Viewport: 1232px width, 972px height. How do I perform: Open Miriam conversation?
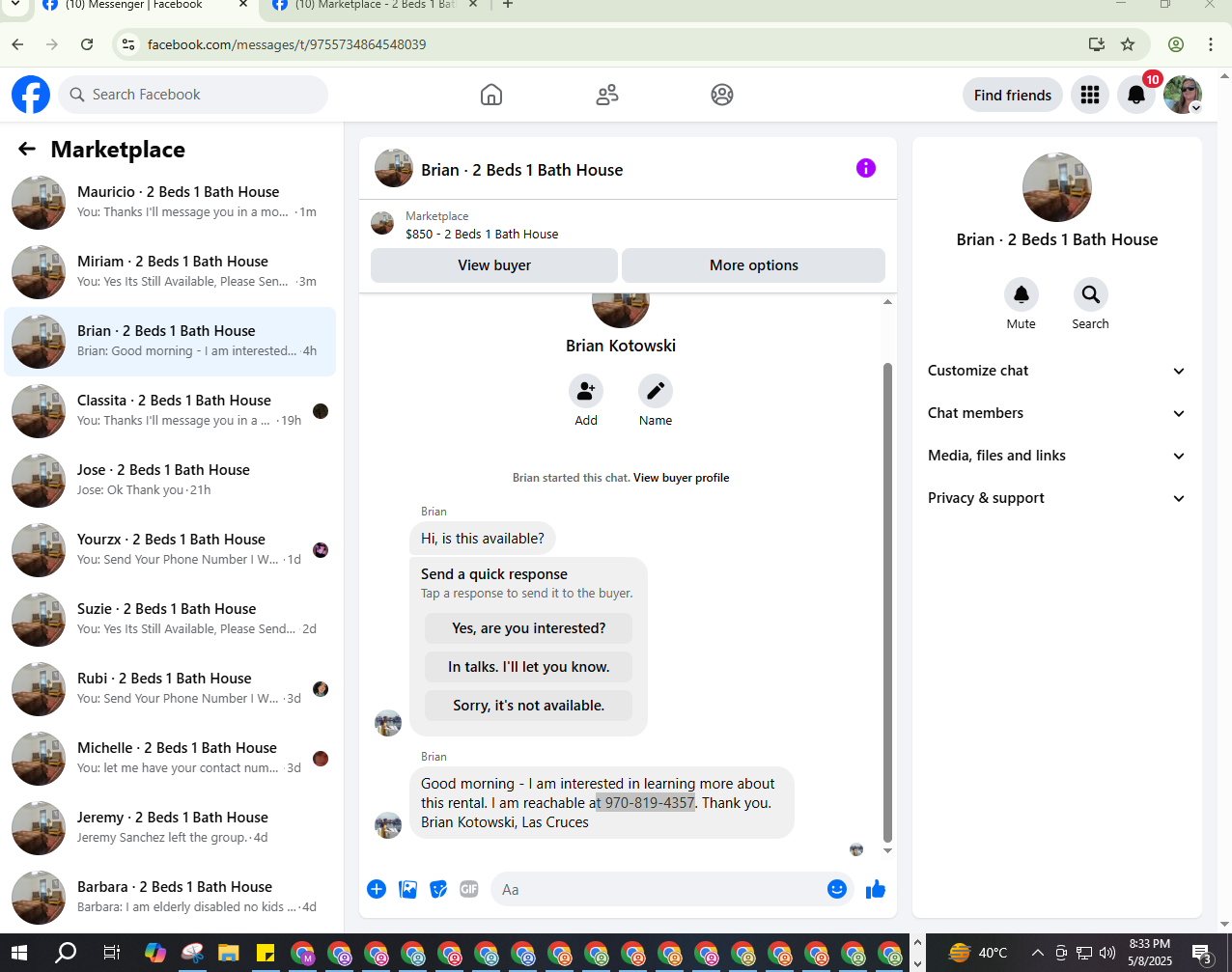(170, 272)
